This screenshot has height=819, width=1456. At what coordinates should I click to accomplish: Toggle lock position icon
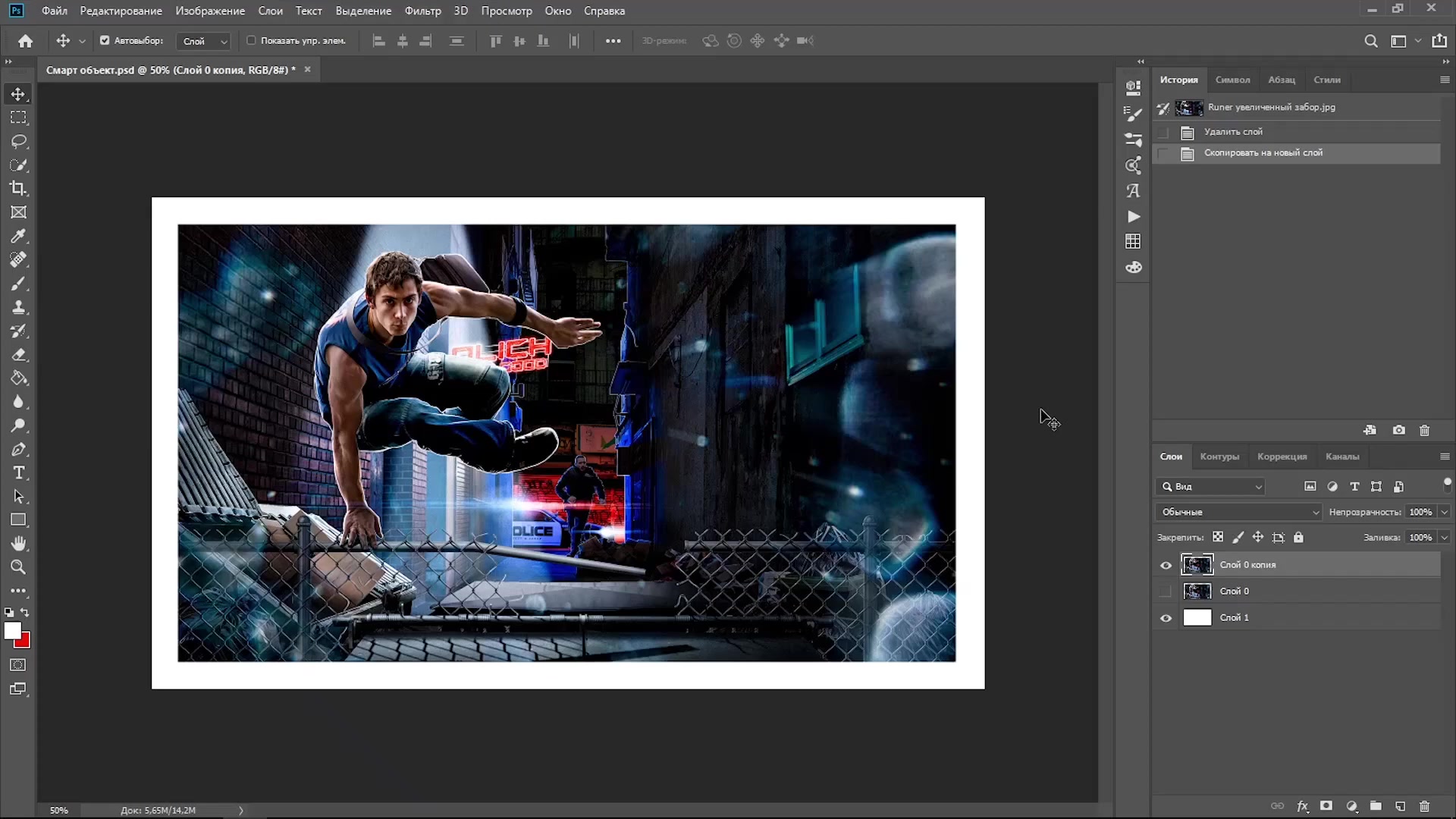[1258, 537]
